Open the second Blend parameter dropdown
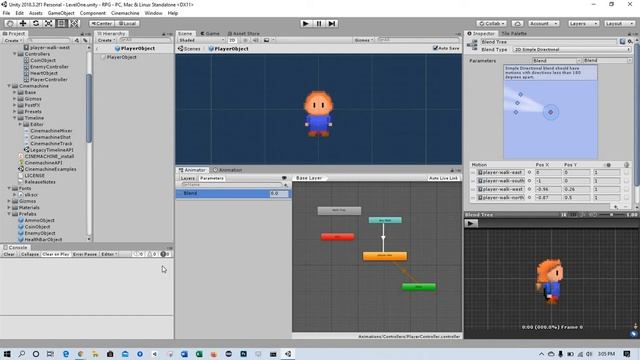Screen dimensions: 640x360 [x=607, y=60]
